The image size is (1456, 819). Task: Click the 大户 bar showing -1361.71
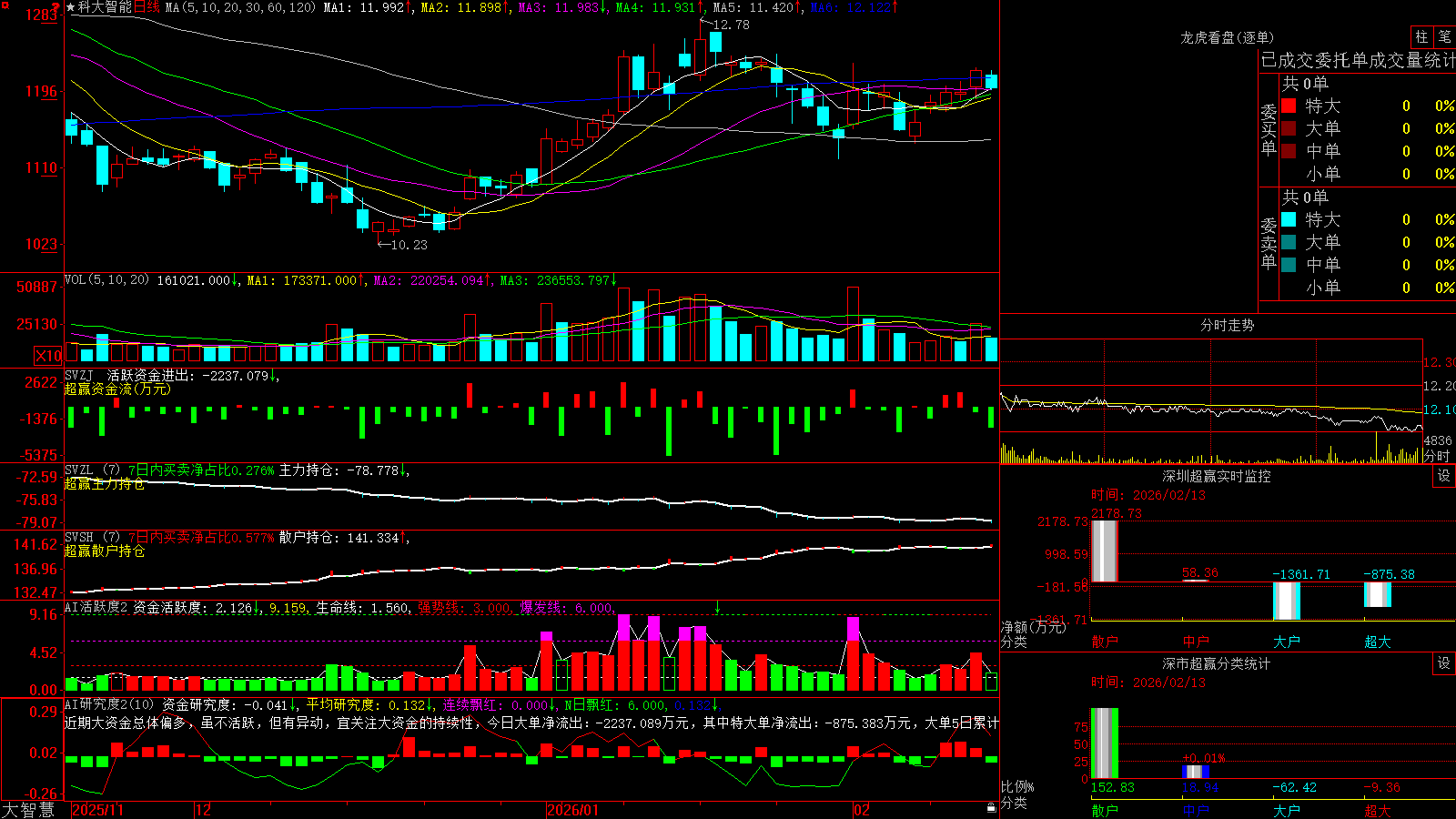(x=1287, y=601)
